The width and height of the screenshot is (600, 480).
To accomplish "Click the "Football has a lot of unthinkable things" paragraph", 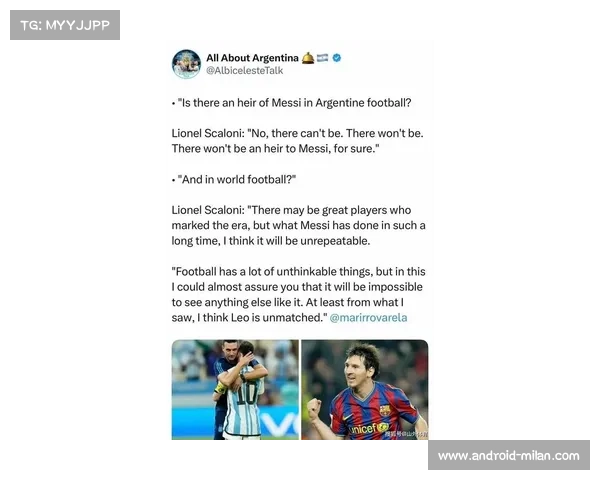I will (298, 295).
